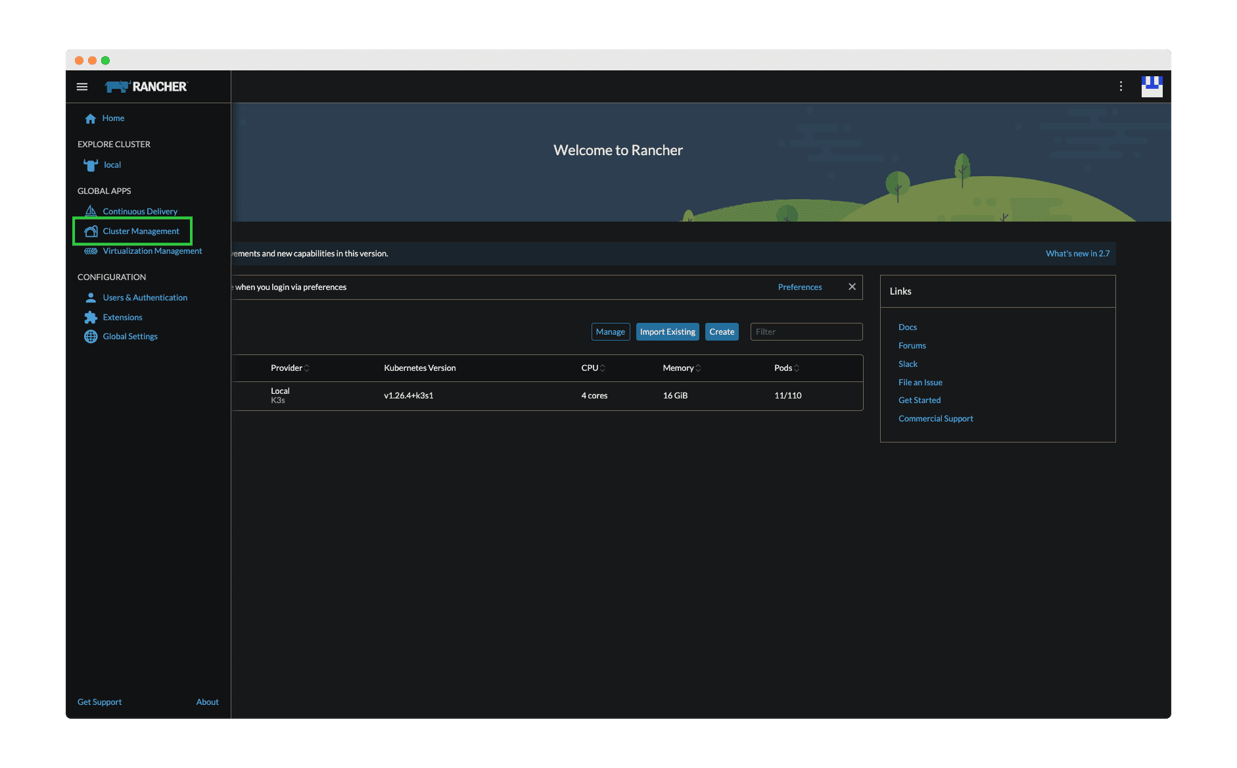Click the 16 GiB memory cell
The width and height of the screenshot is (1237, 768).
pos(675,396)
